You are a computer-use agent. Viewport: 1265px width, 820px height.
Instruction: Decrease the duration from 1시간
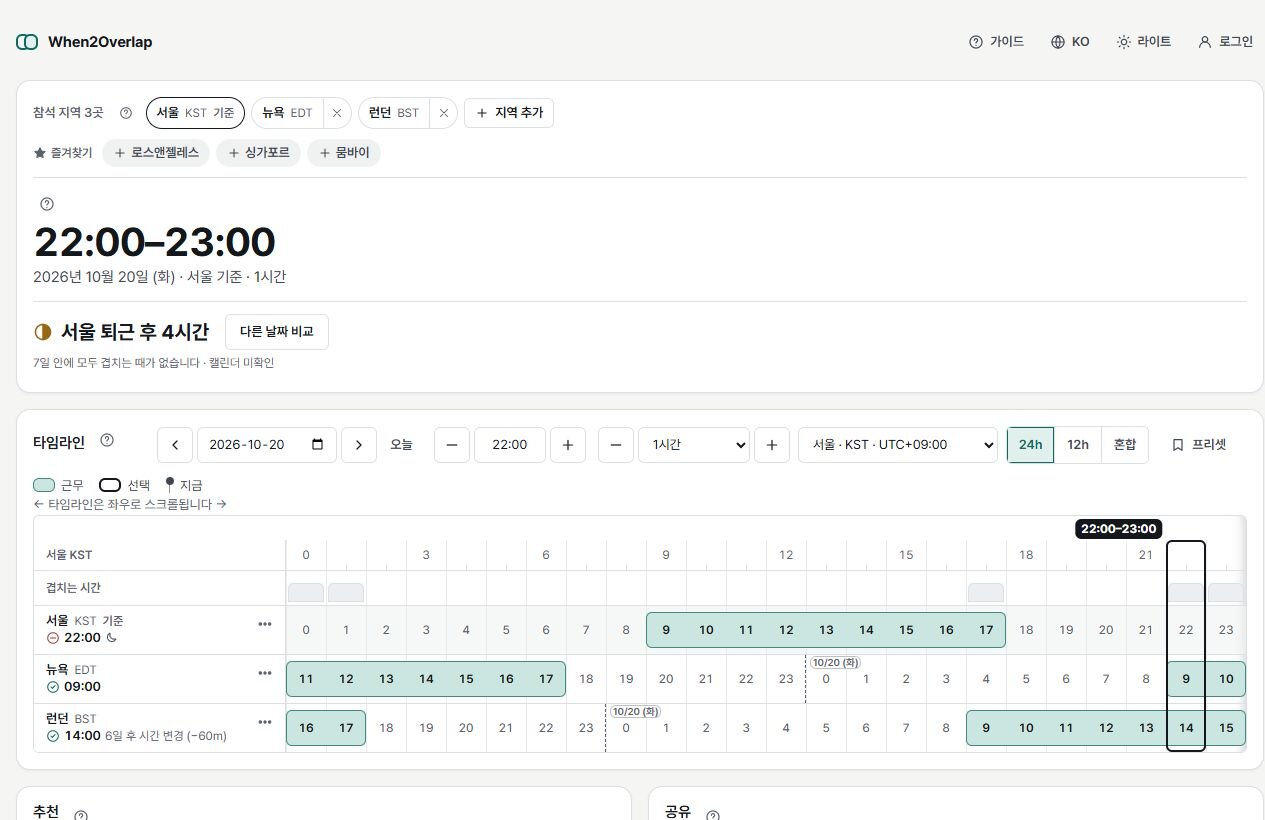[616, 445]
